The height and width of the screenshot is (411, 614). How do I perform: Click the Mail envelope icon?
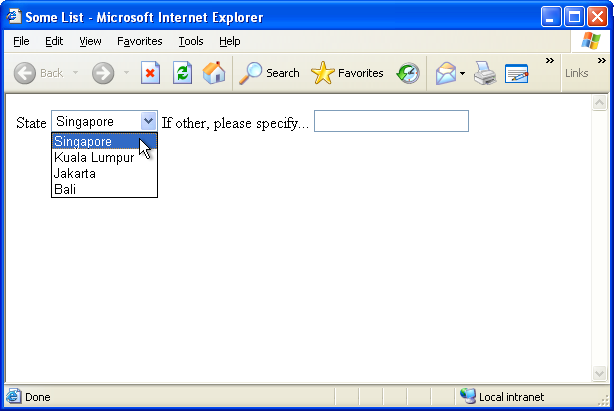[x=446, y=73]
